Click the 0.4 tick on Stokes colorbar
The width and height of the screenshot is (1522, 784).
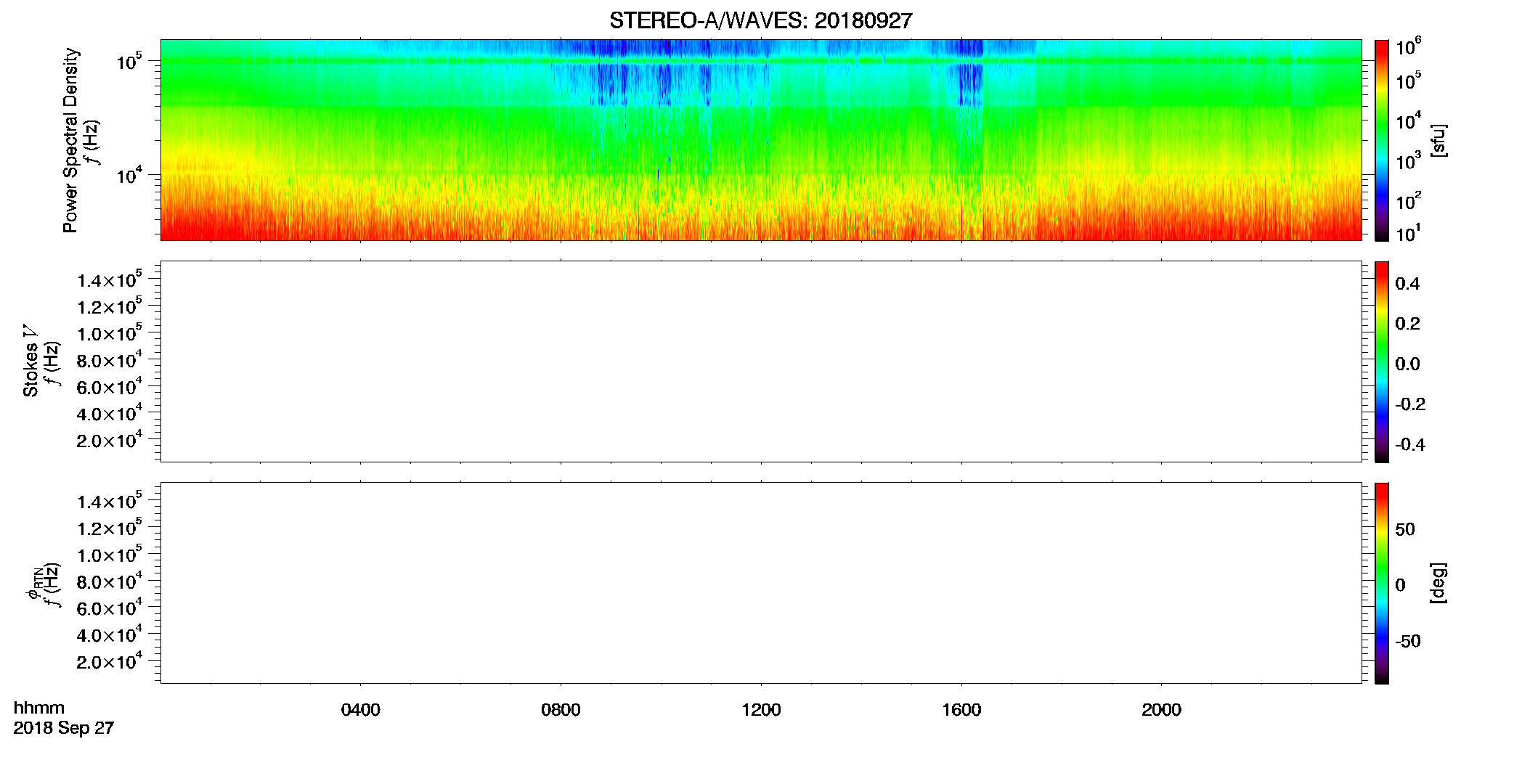click(1407, 284)
